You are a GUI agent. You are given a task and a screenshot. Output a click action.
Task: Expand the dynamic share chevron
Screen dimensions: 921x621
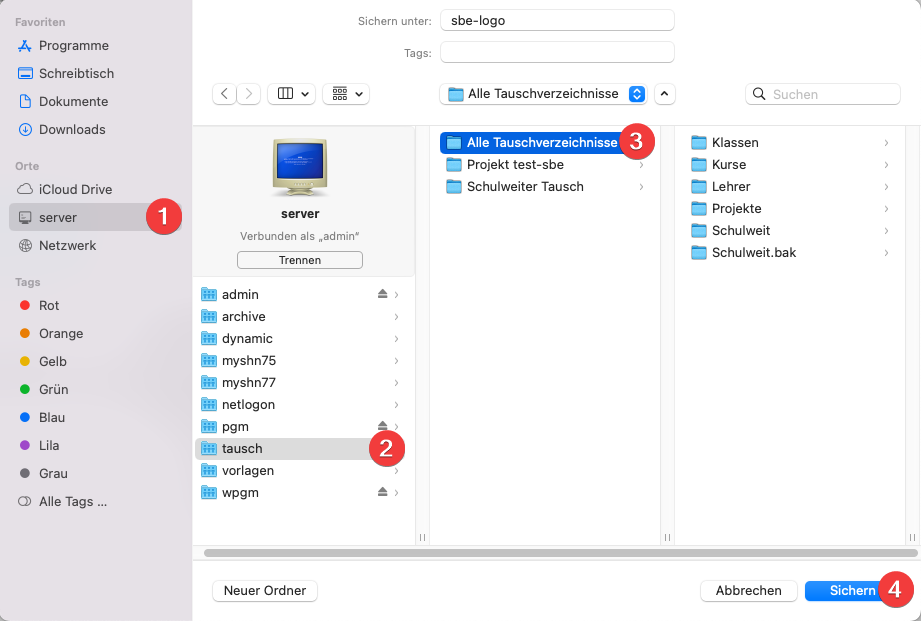click(396, 338)
